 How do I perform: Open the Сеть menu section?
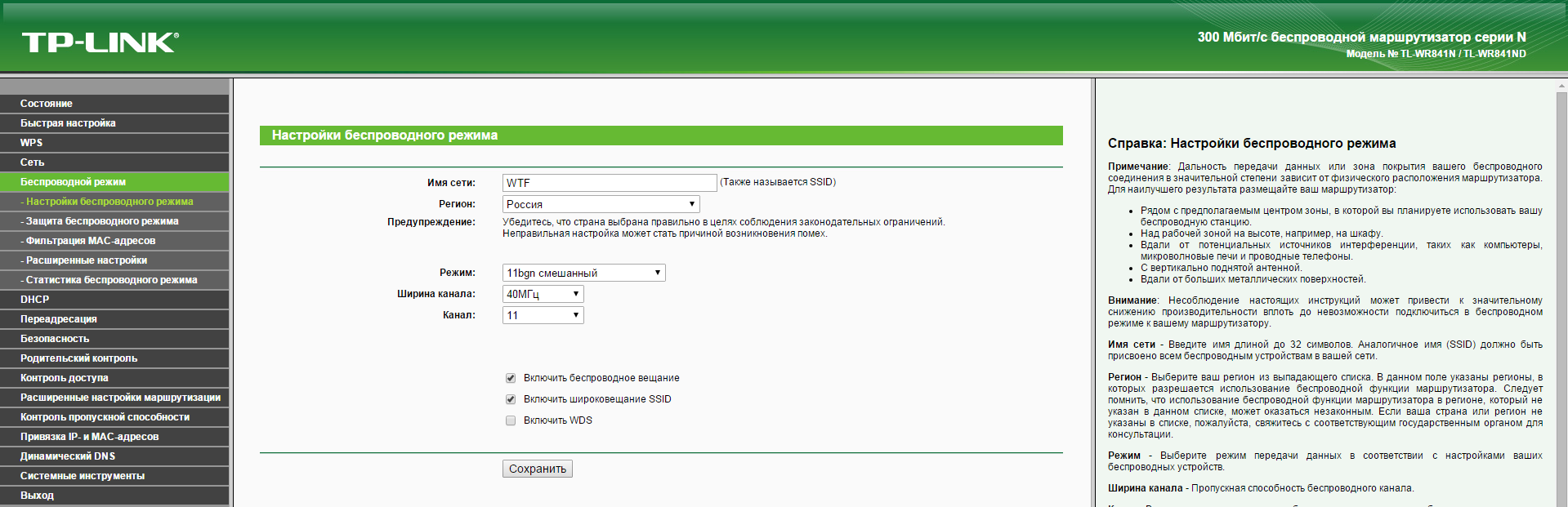tap(114, 162)
